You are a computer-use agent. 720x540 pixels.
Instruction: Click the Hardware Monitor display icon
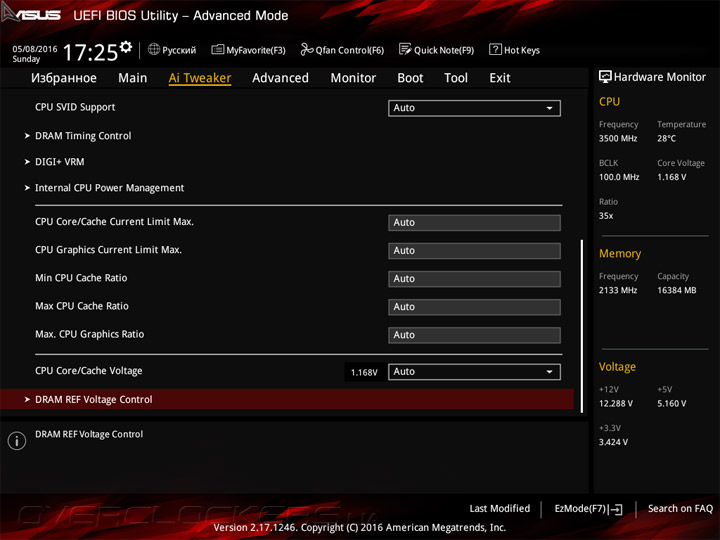(605, 77)
